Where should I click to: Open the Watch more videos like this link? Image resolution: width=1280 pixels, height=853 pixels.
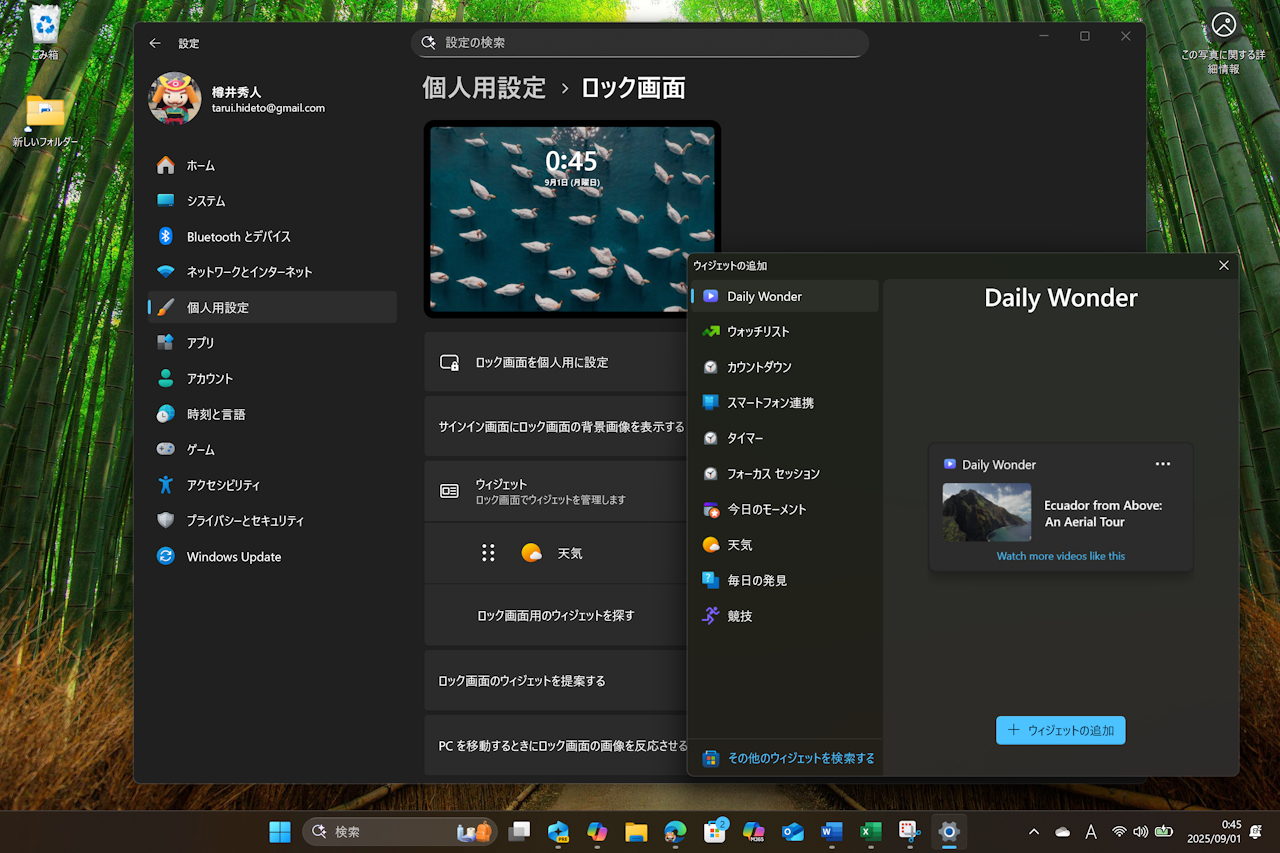[x=1060, y=555]
